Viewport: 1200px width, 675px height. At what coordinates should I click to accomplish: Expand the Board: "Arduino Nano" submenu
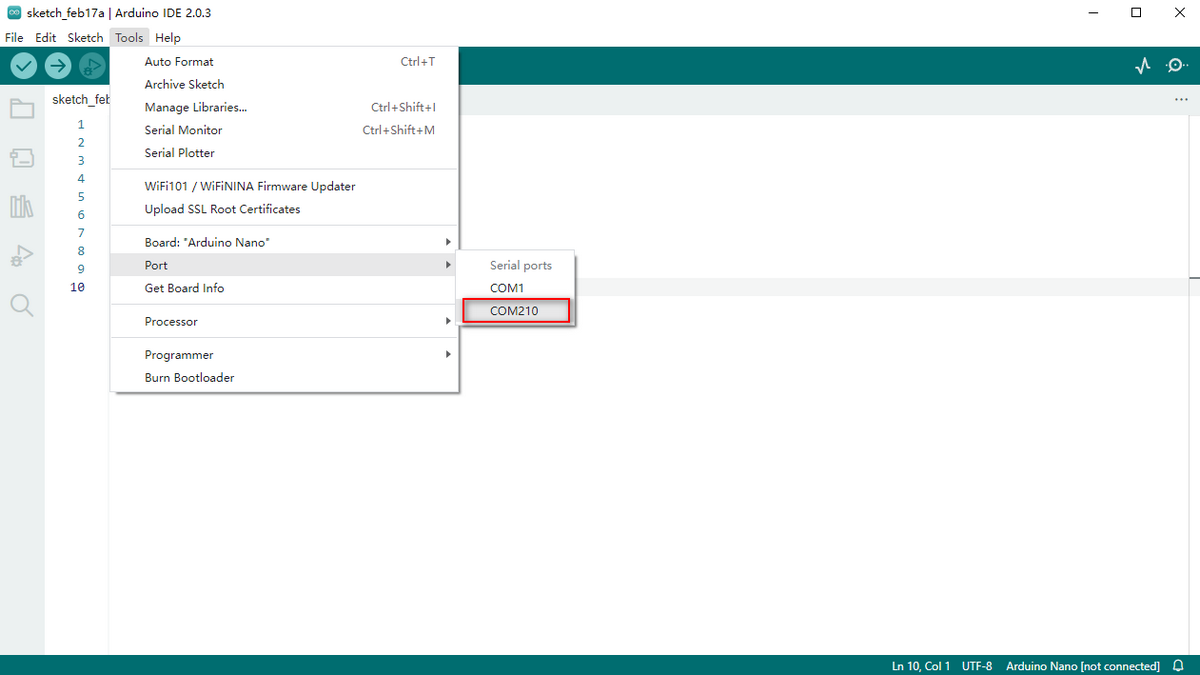285,242
